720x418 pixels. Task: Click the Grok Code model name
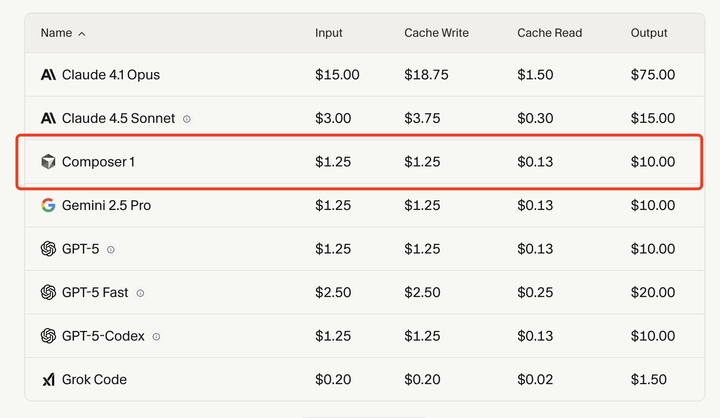coord(94,380)
